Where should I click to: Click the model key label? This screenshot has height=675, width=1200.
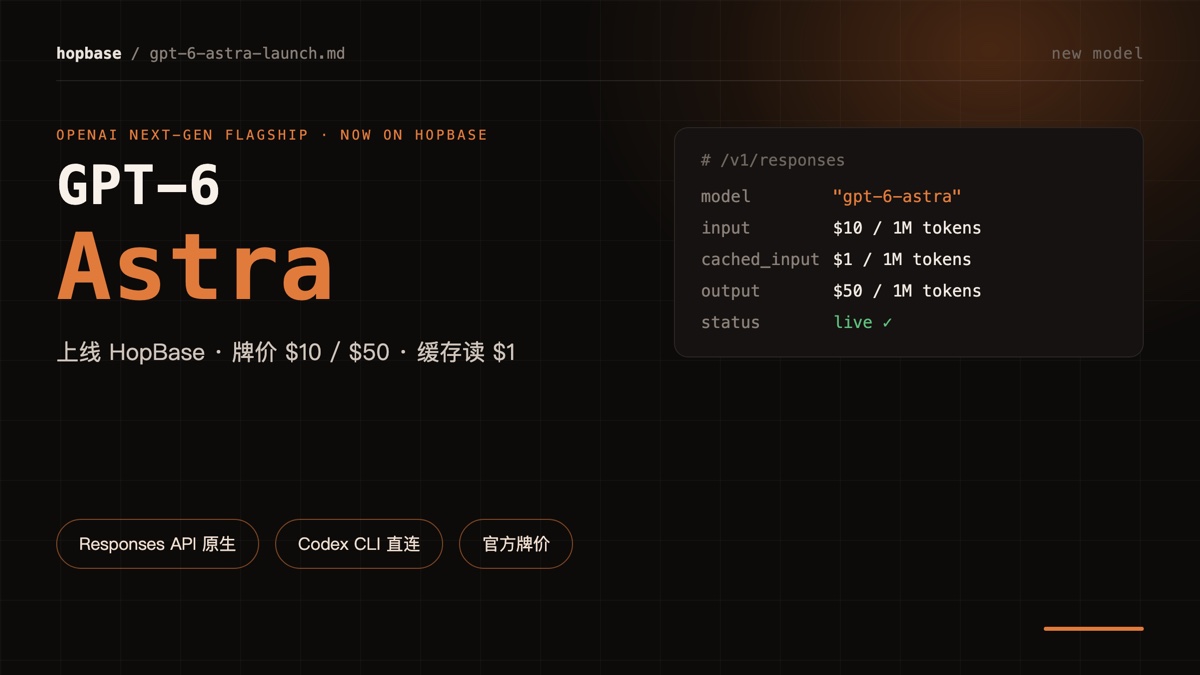click(725, 197)
